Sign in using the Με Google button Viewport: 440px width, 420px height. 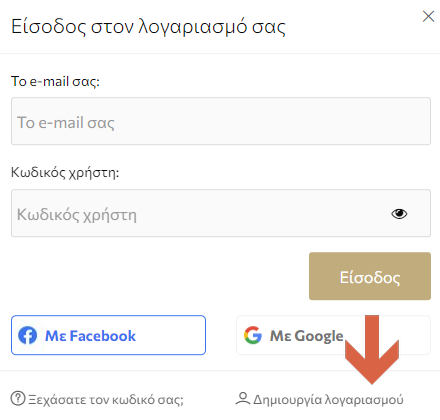(333, 335)
